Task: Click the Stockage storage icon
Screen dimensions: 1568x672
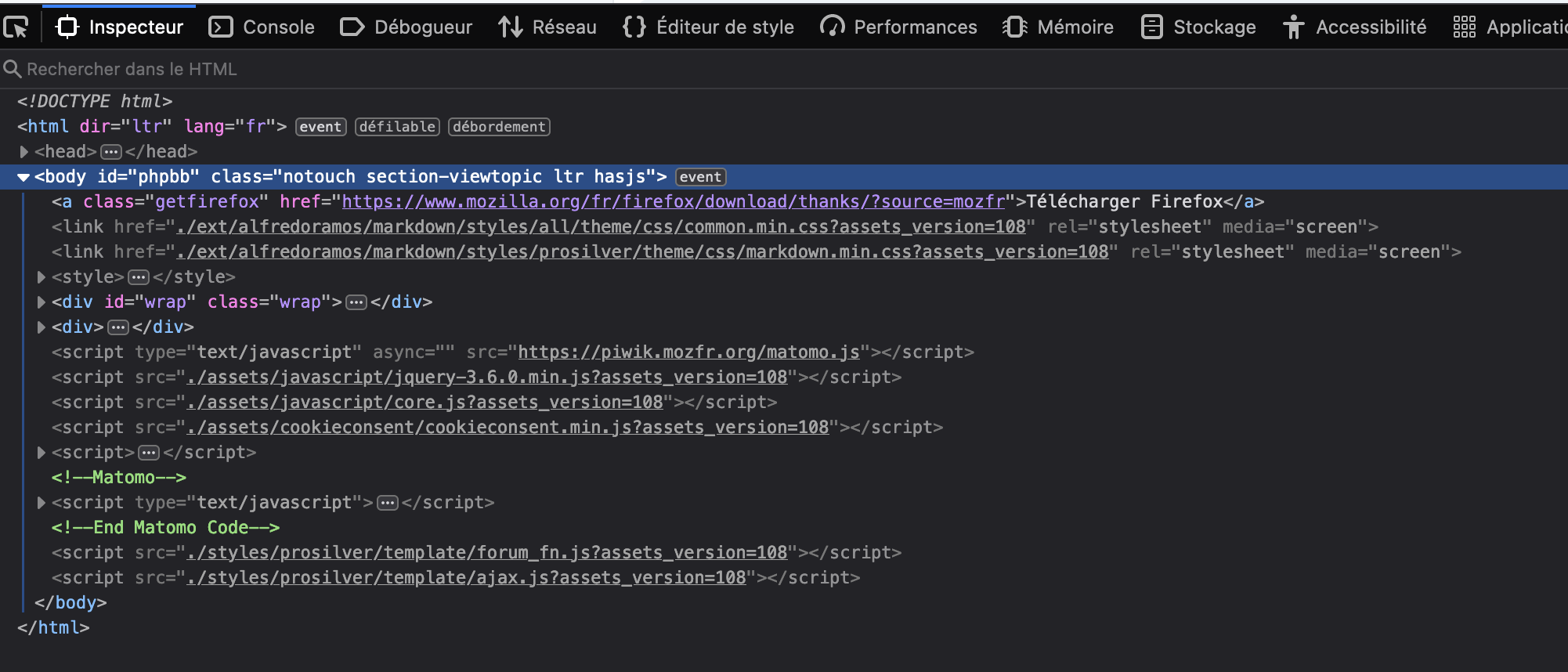Action: pos(1151,27)
